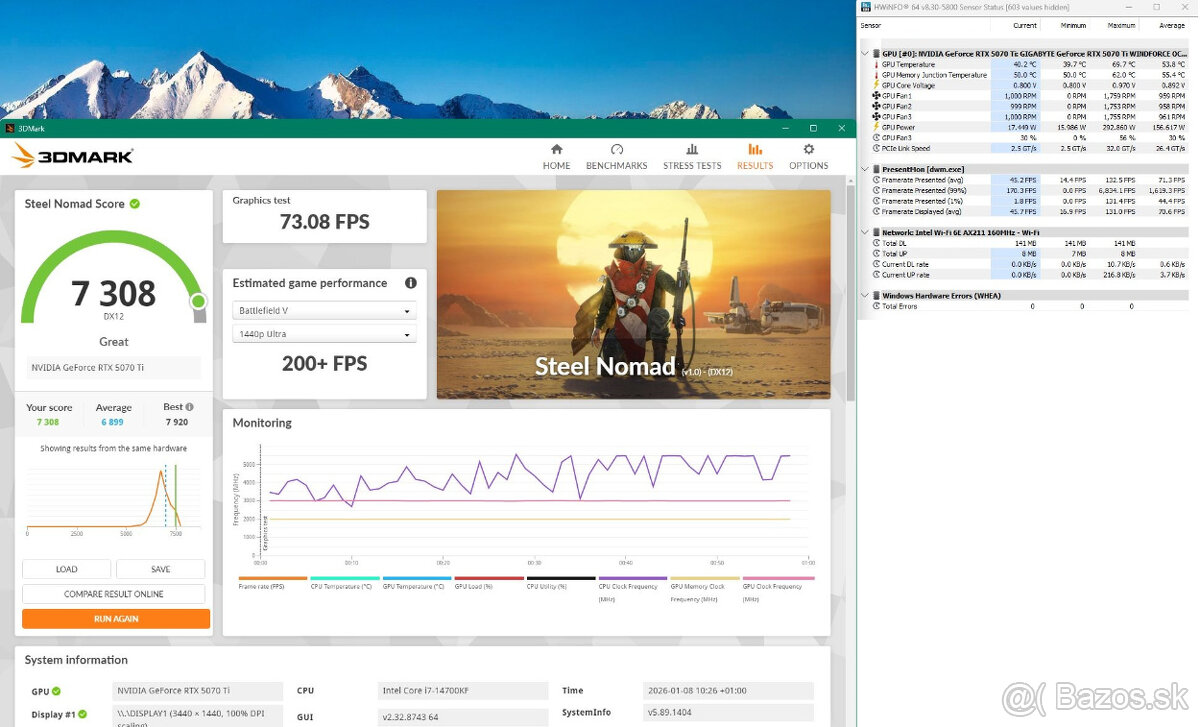
Task: Click the orange RUN AGAIN button
Action: pyautogui.click(x=116, y=619)
